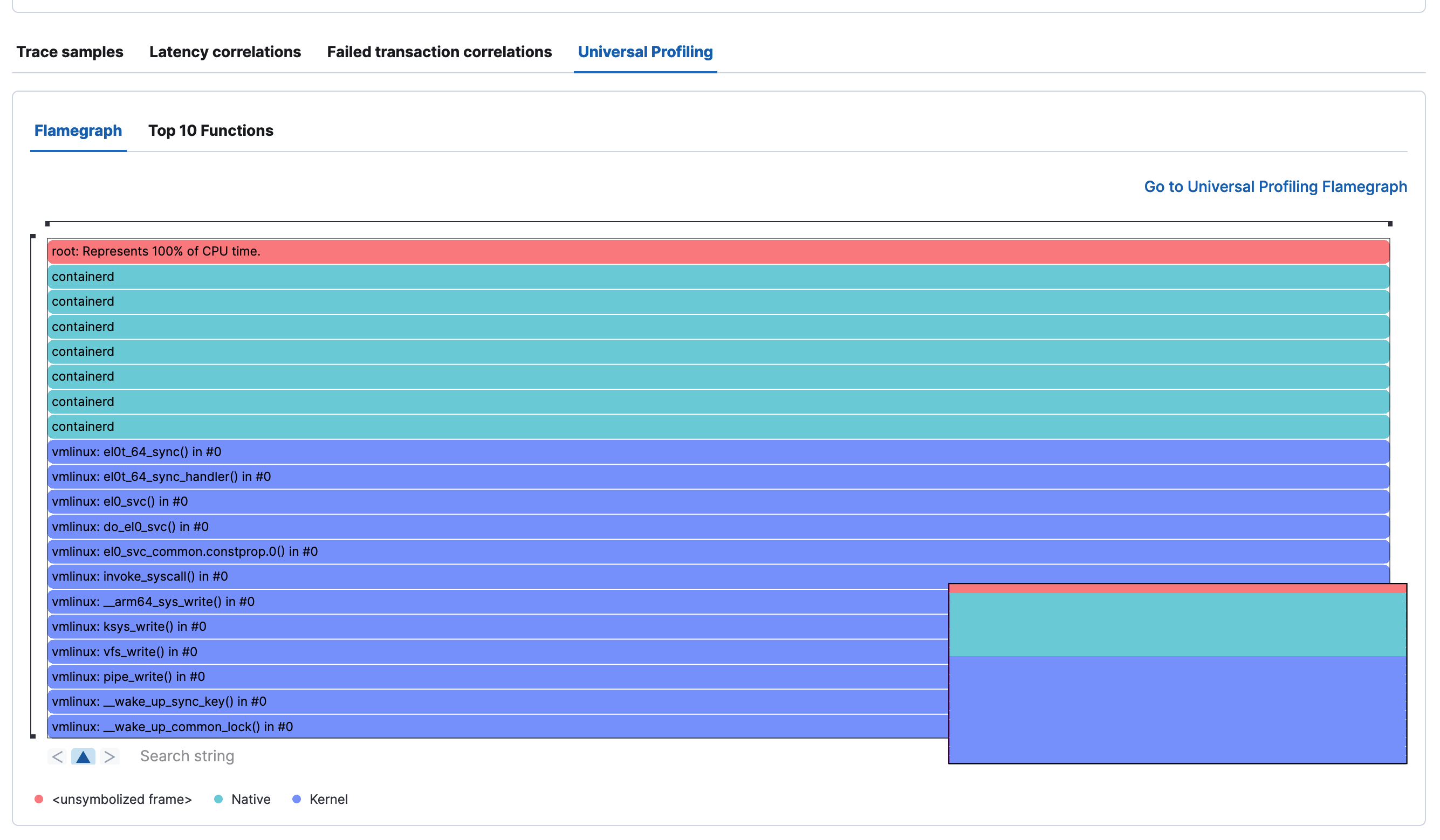Screen dimensions: 1440x840
Task: Open Go to Universal Profiling Flamegraph link
Action: tap(1276, 187)
